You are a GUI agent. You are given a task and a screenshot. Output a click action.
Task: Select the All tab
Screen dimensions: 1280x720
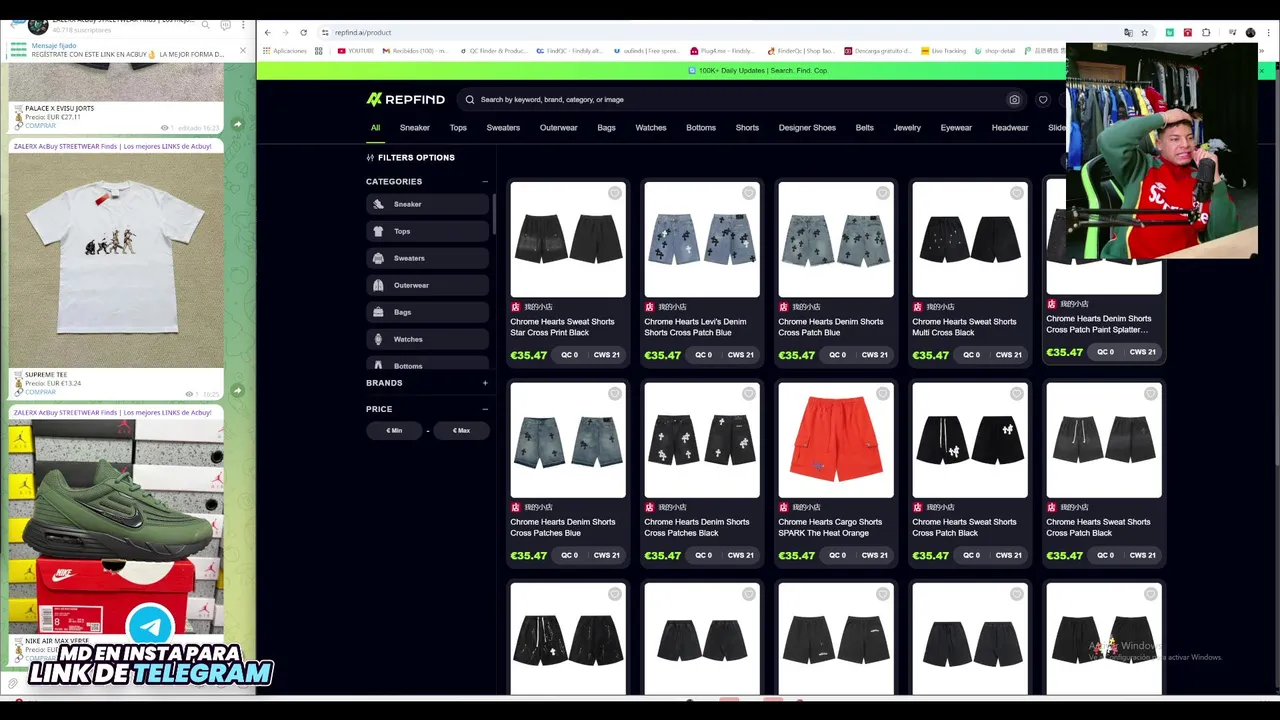click(375, 128)
